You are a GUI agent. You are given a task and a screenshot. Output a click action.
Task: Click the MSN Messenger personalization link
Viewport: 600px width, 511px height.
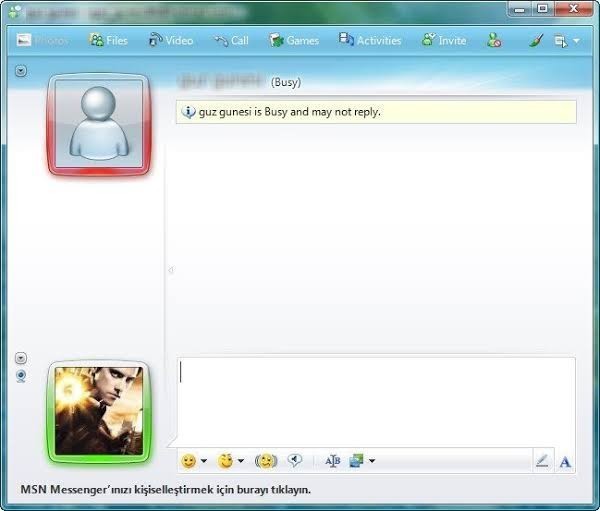point(166,490)
